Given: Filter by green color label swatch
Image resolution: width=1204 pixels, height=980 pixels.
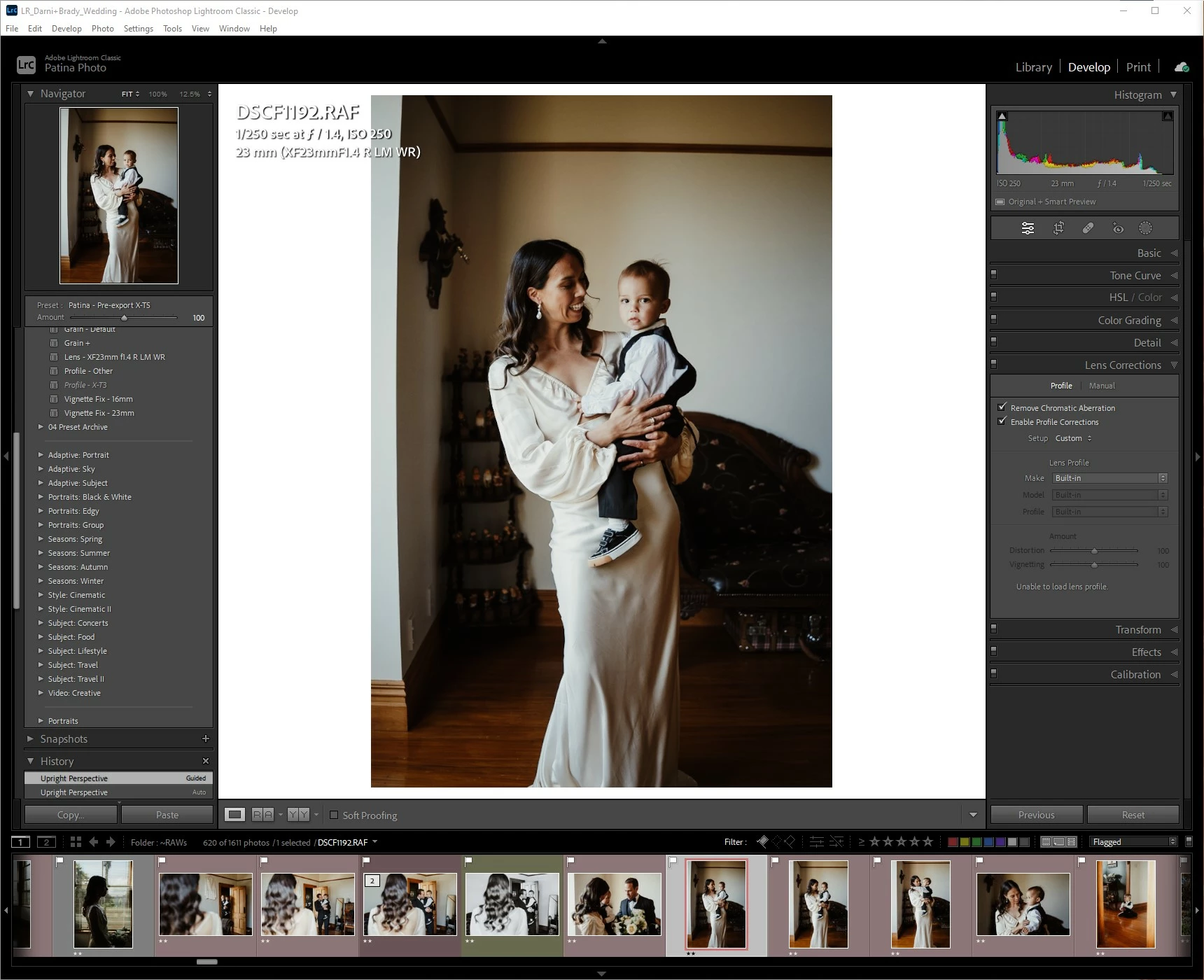Looking at the screenshot, I should coord(976,841).
